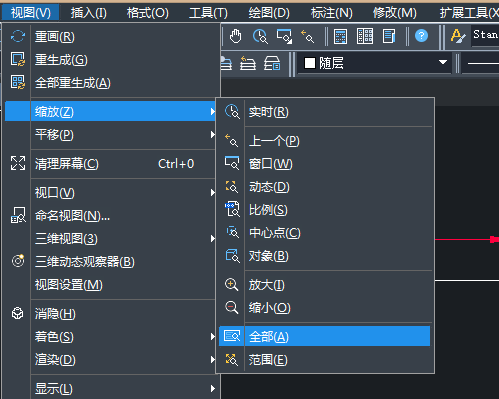Click the regenerate icon beside 重生成(G)
Viewport: 499px width, 399px height.
coord(18,59)
